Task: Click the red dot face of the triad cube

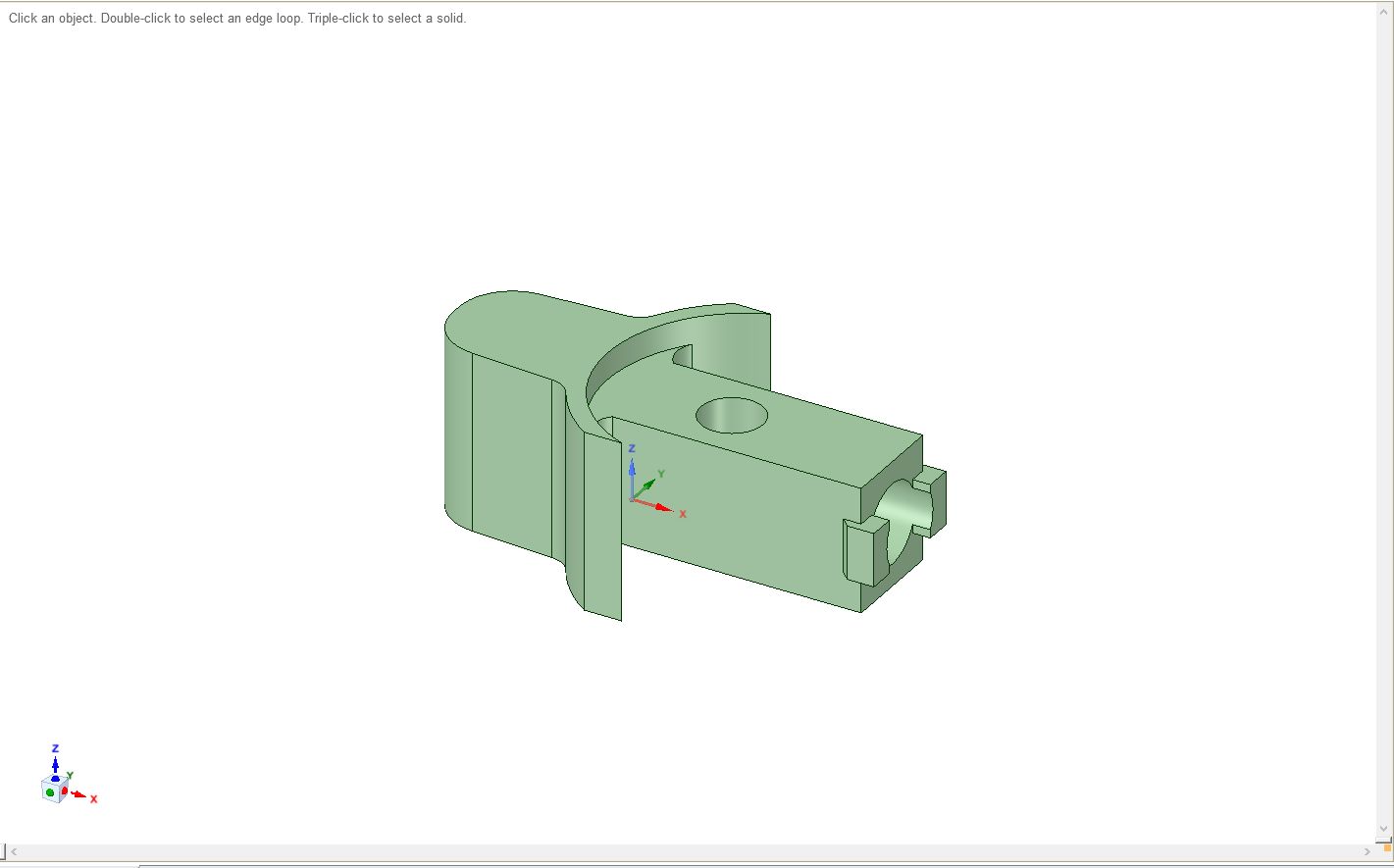Action: point(65,790)
